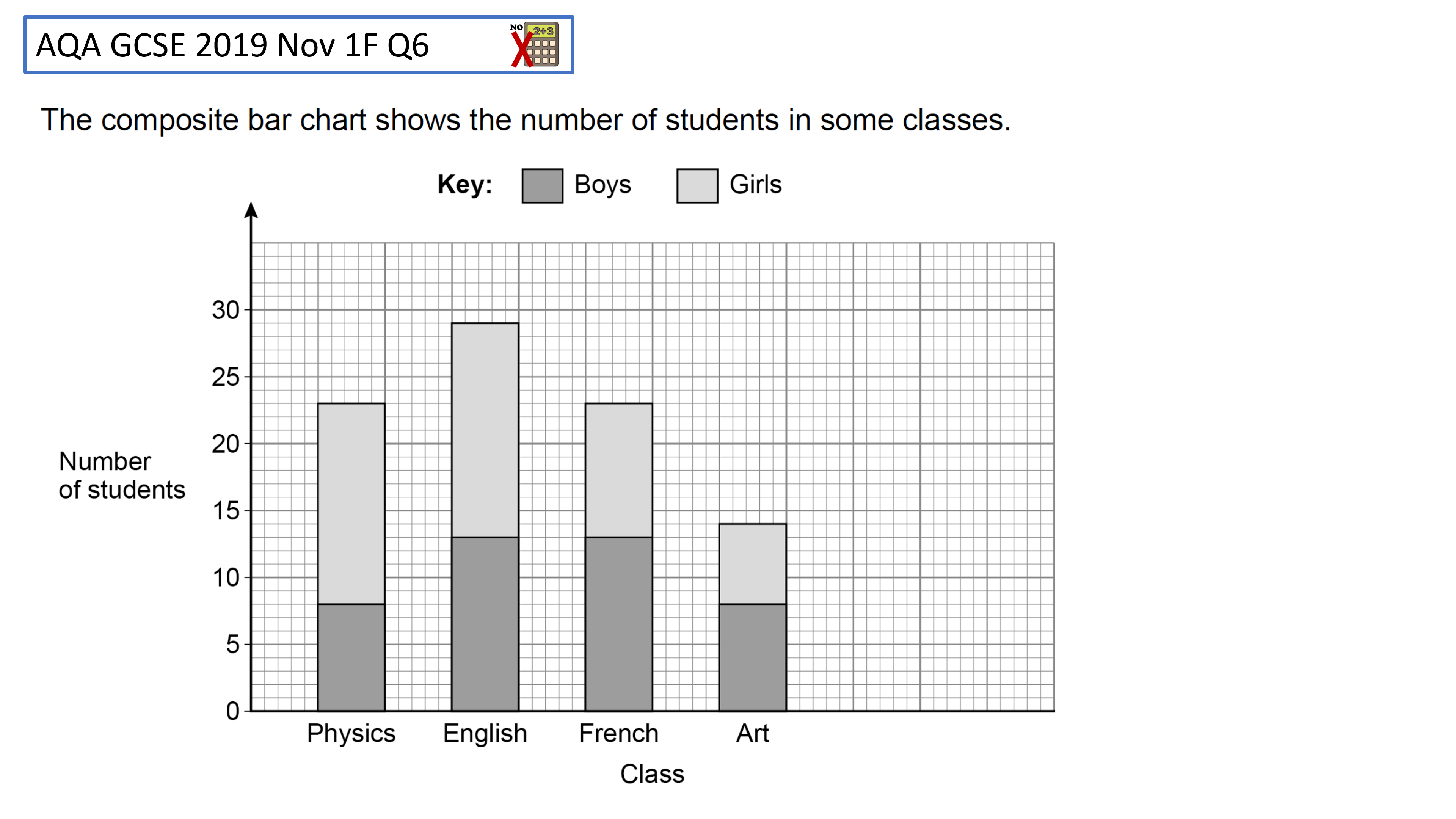1456x819 pixels.
Task: Click the Number of students axis title
Action: pos(121,475)
